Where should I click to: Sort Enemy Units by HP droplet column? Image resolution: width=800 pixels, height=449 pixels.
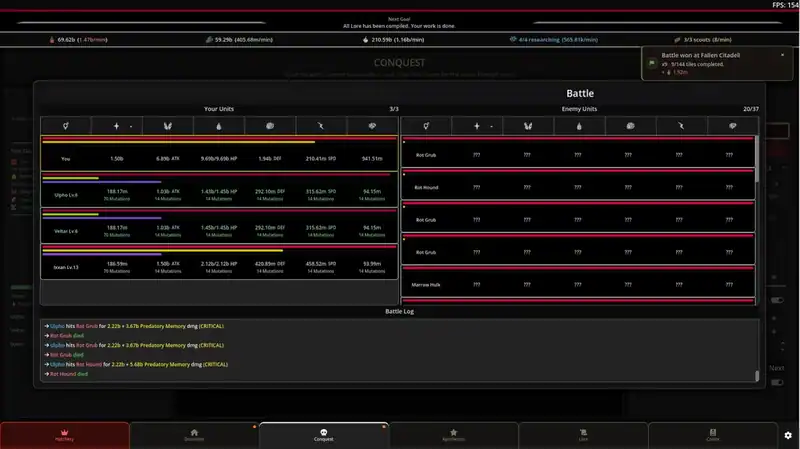pyautogui.click(x=579, y=126)
